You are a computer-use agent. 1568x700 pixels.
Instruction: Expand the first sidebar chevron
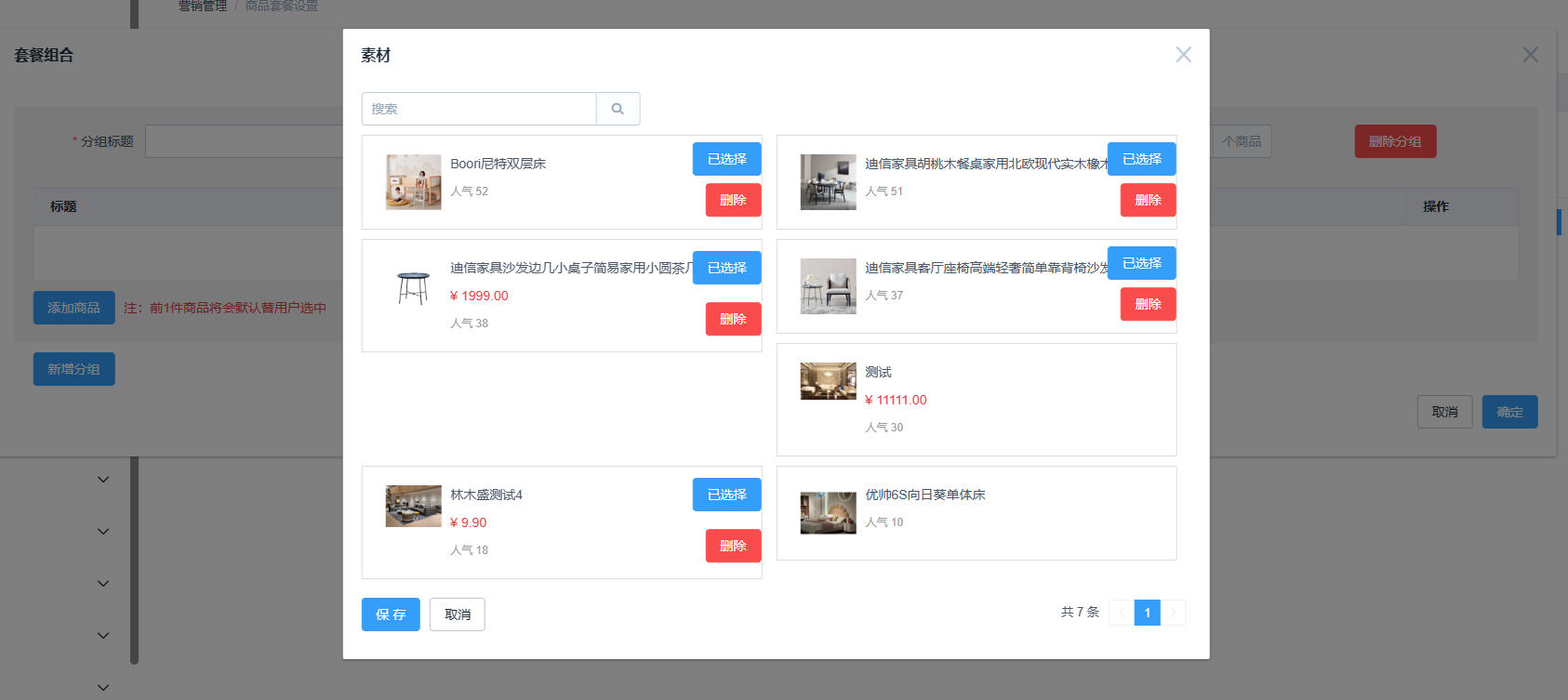(103, 480)
